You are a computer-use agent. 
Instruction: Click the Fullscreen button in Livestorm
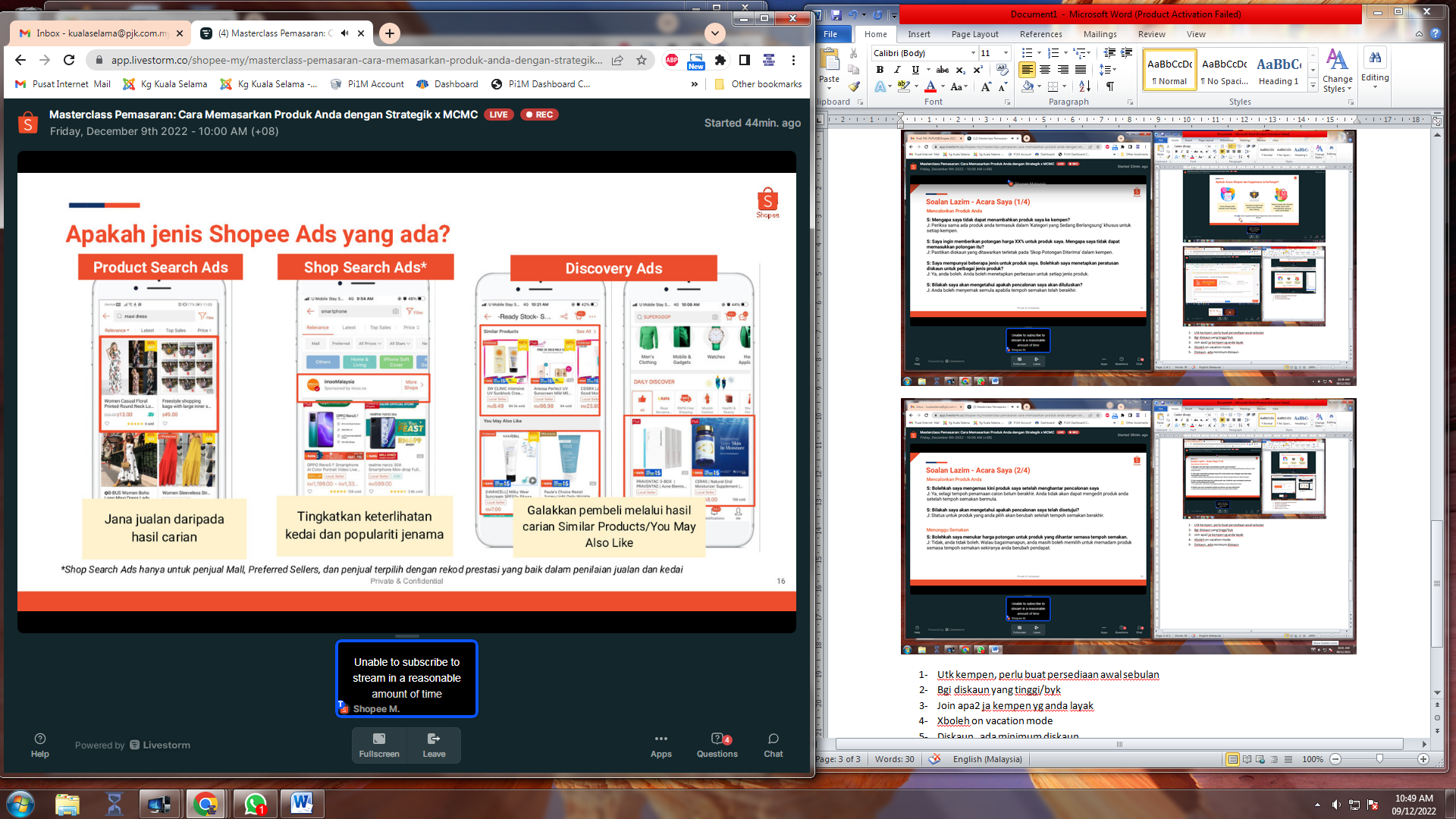(x=379, y=745)
